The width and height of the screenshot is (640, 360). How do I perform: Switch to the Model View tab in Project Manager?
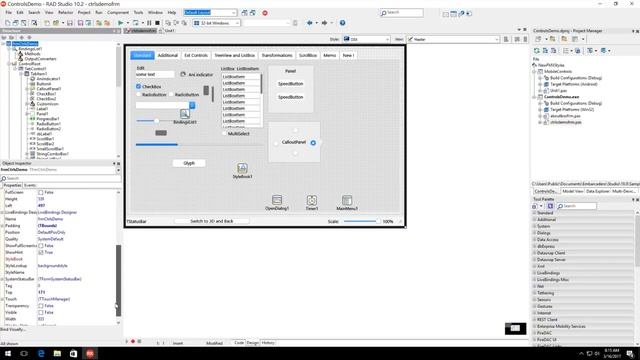(x=573, y=191)
